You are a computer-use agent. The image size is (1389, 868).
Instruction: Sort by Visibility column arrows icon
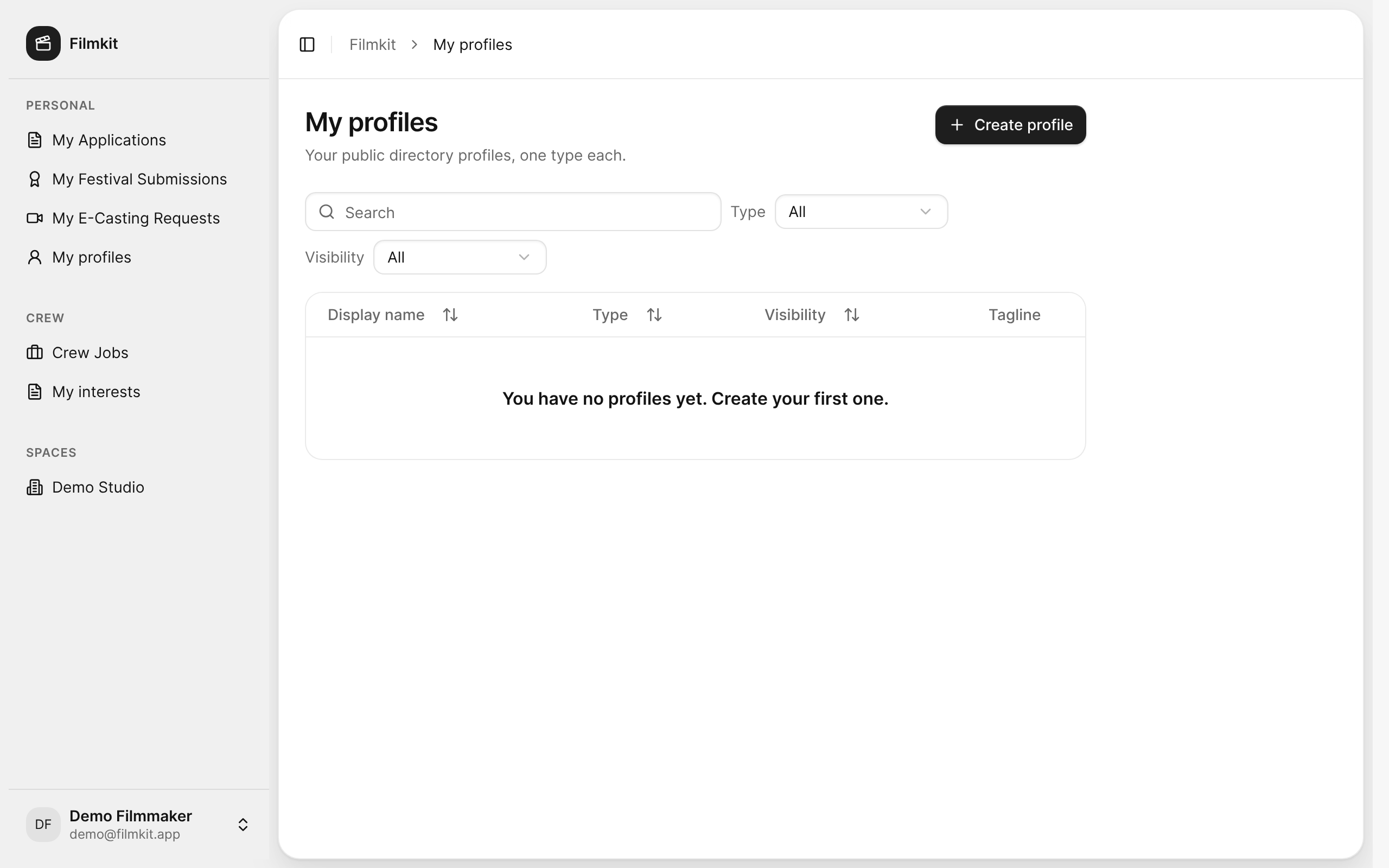click(852, 315)
